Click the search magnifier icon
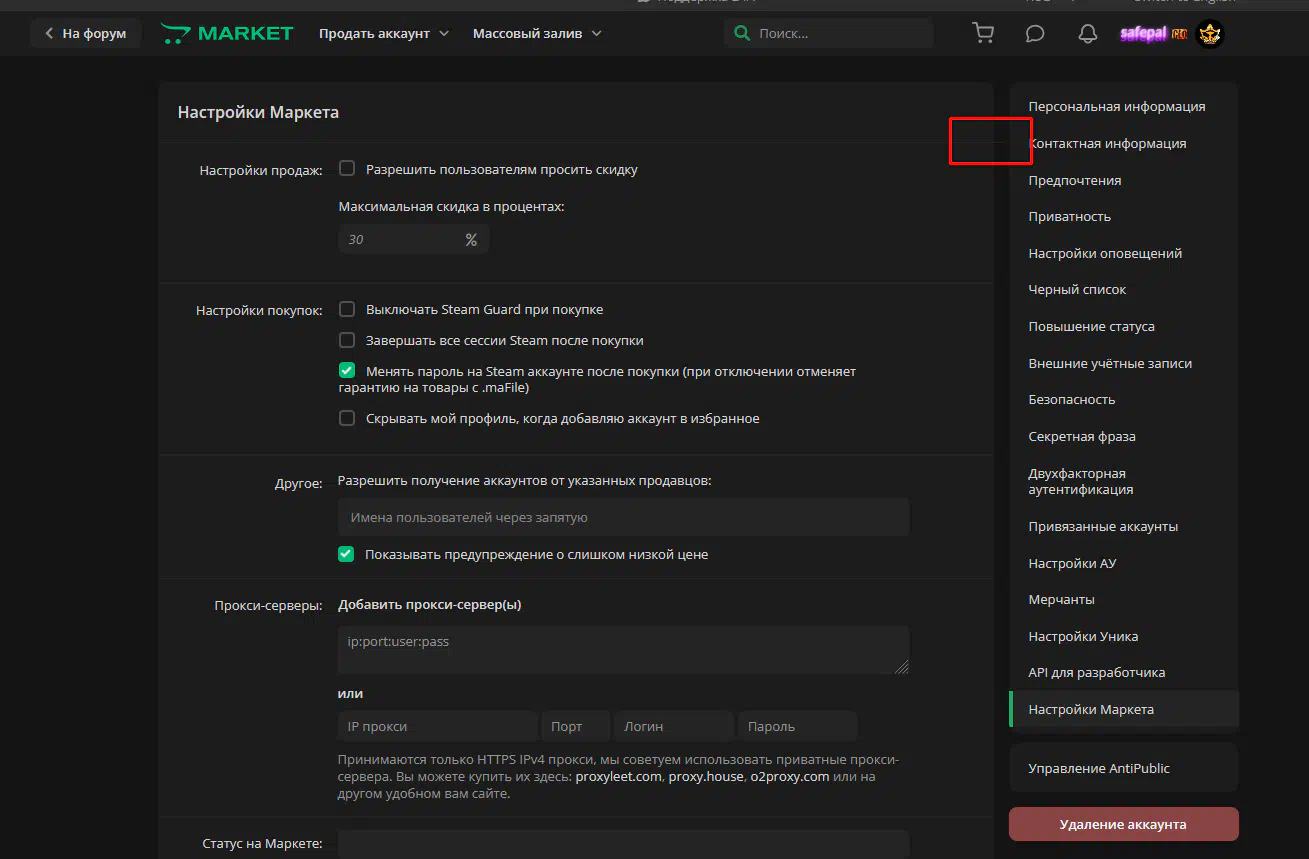This screenshot has height=859, width=1309. pyautogui.click(x=742, y=33)
